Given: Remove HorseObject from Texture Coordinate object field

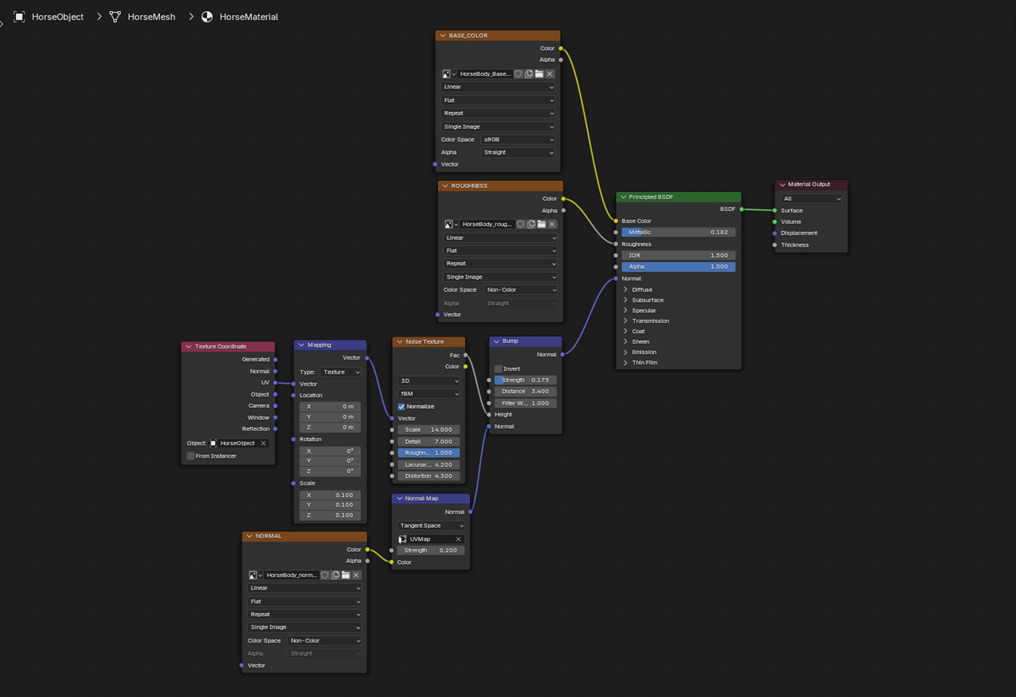Looking at the screenshot, I should pos(264,443).
